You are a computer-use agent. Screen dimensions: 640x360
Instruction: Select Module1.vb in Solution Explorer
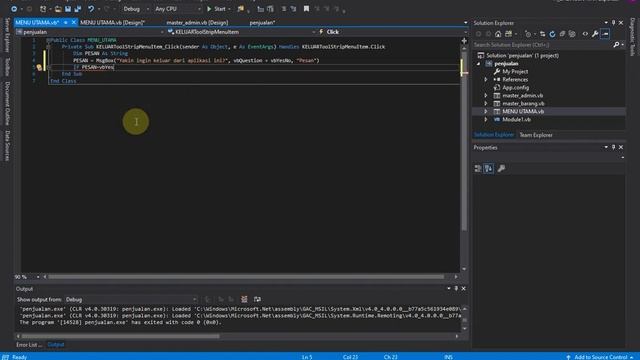coord(516,120)
